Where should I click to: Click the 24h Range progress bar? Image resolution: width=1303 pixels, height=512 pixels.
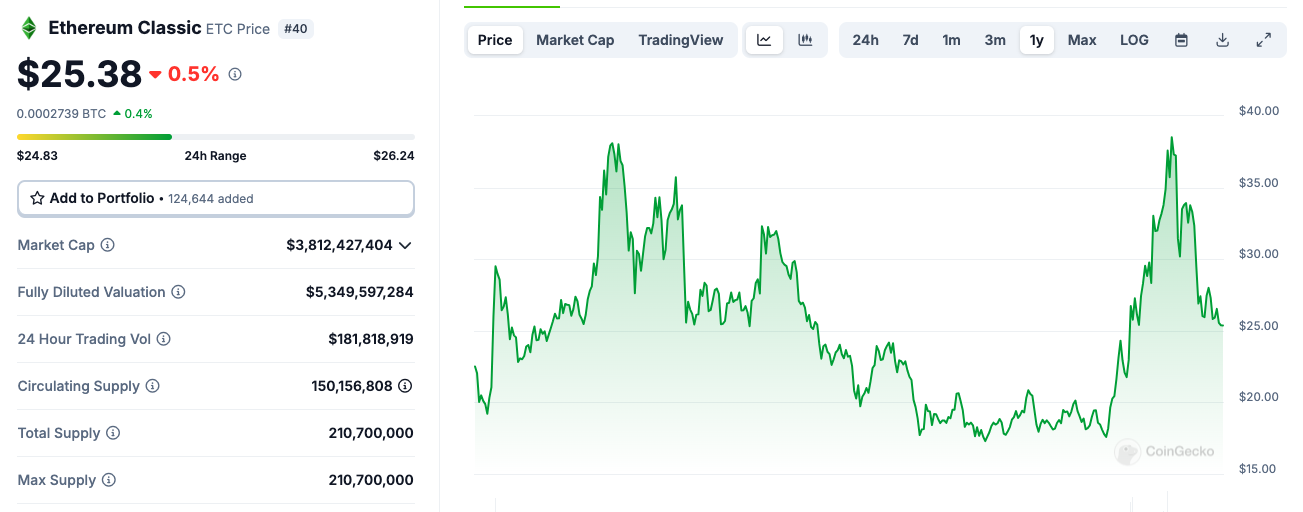(215, 136)
